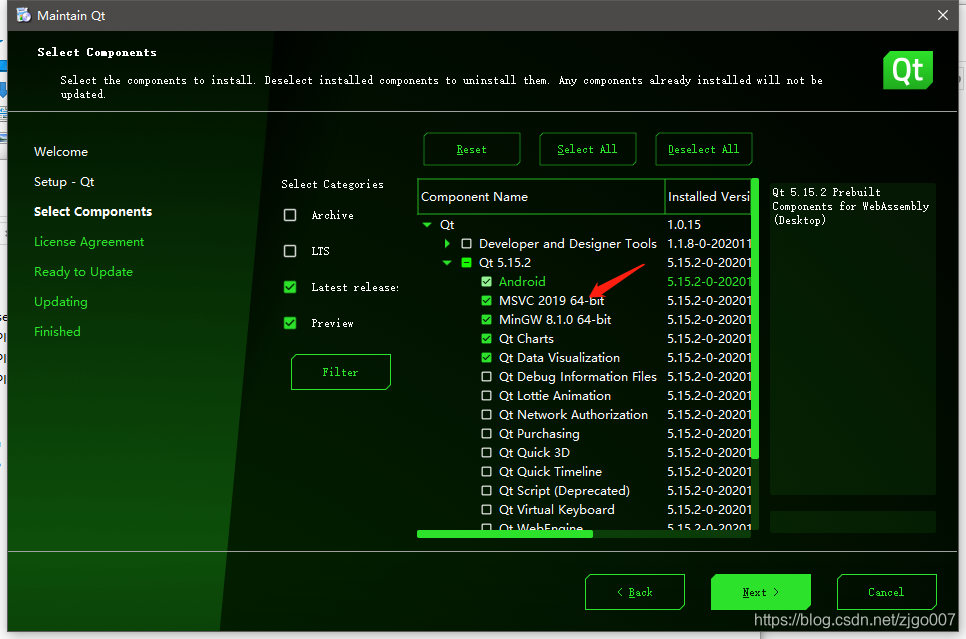Check Qt Network Authorization component
This screenshot has width=966, height=639.
point(487,415)
